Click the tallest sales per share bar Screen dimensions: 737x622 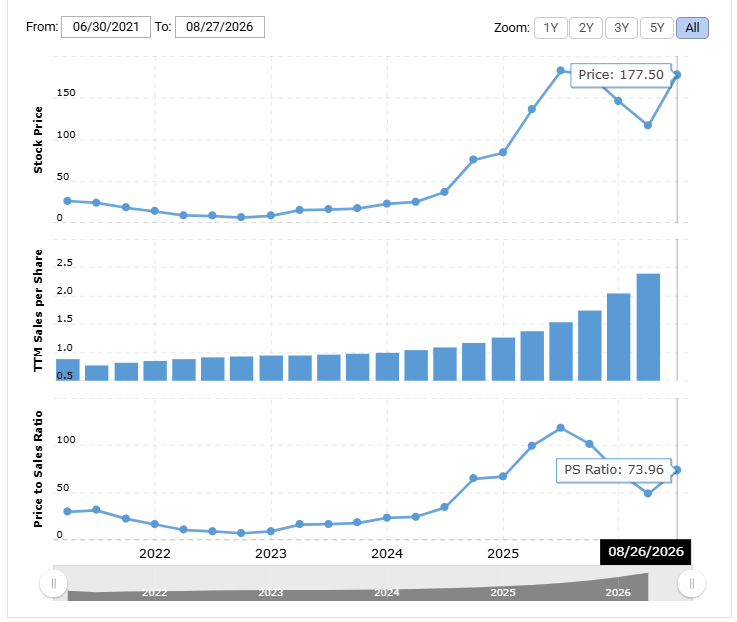coord(648,327)
